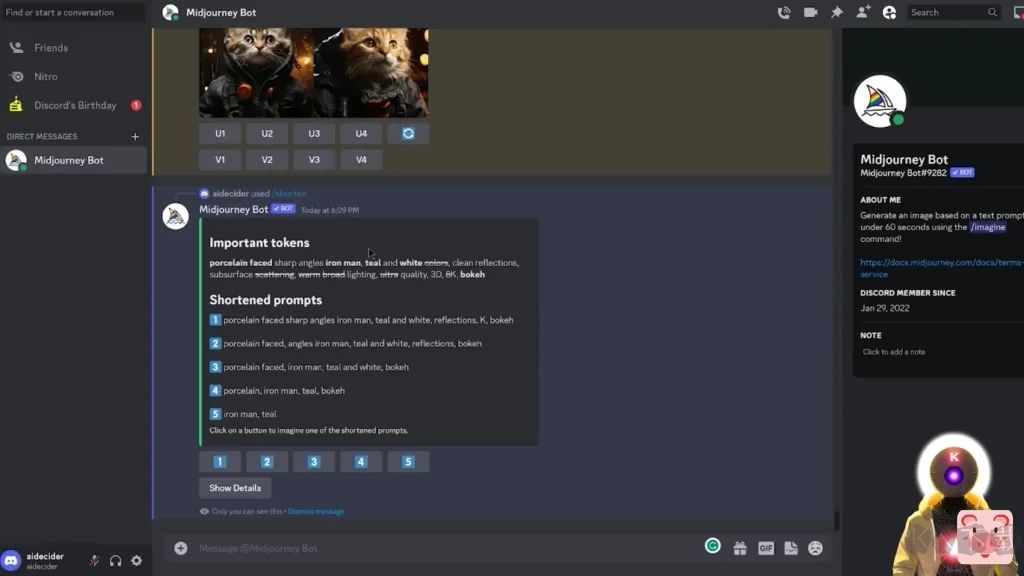Open the GIF picker
Screen dimensions: 1024x576
[765, 548]
